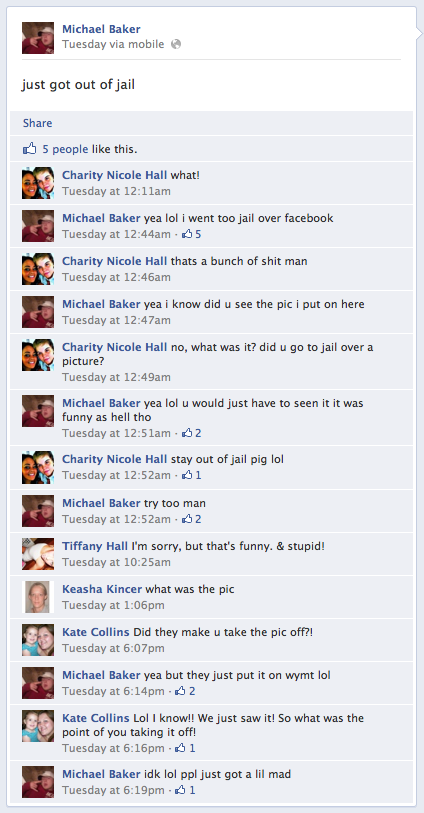Share Michael Baker's post
Image resolution: width=424 pixels, height=813 pixels.
coord(37,123)
